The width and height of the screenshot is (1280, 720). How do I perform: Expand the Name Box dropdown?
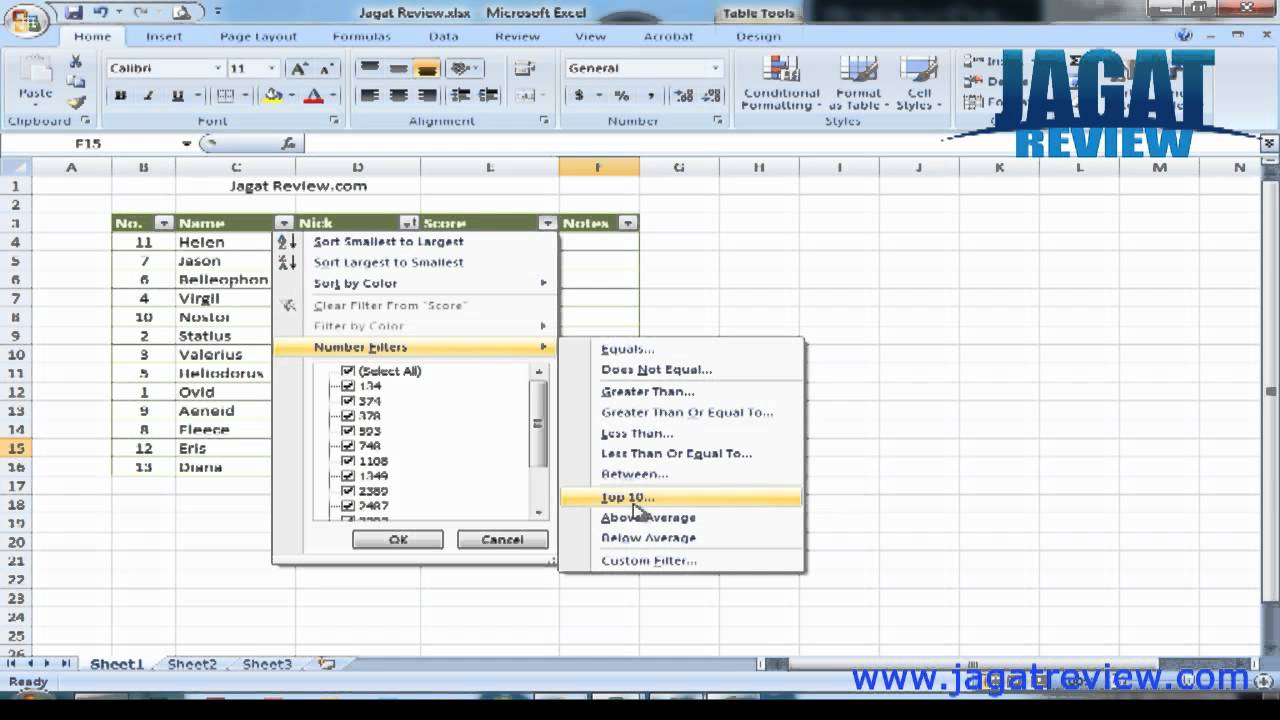186,144
